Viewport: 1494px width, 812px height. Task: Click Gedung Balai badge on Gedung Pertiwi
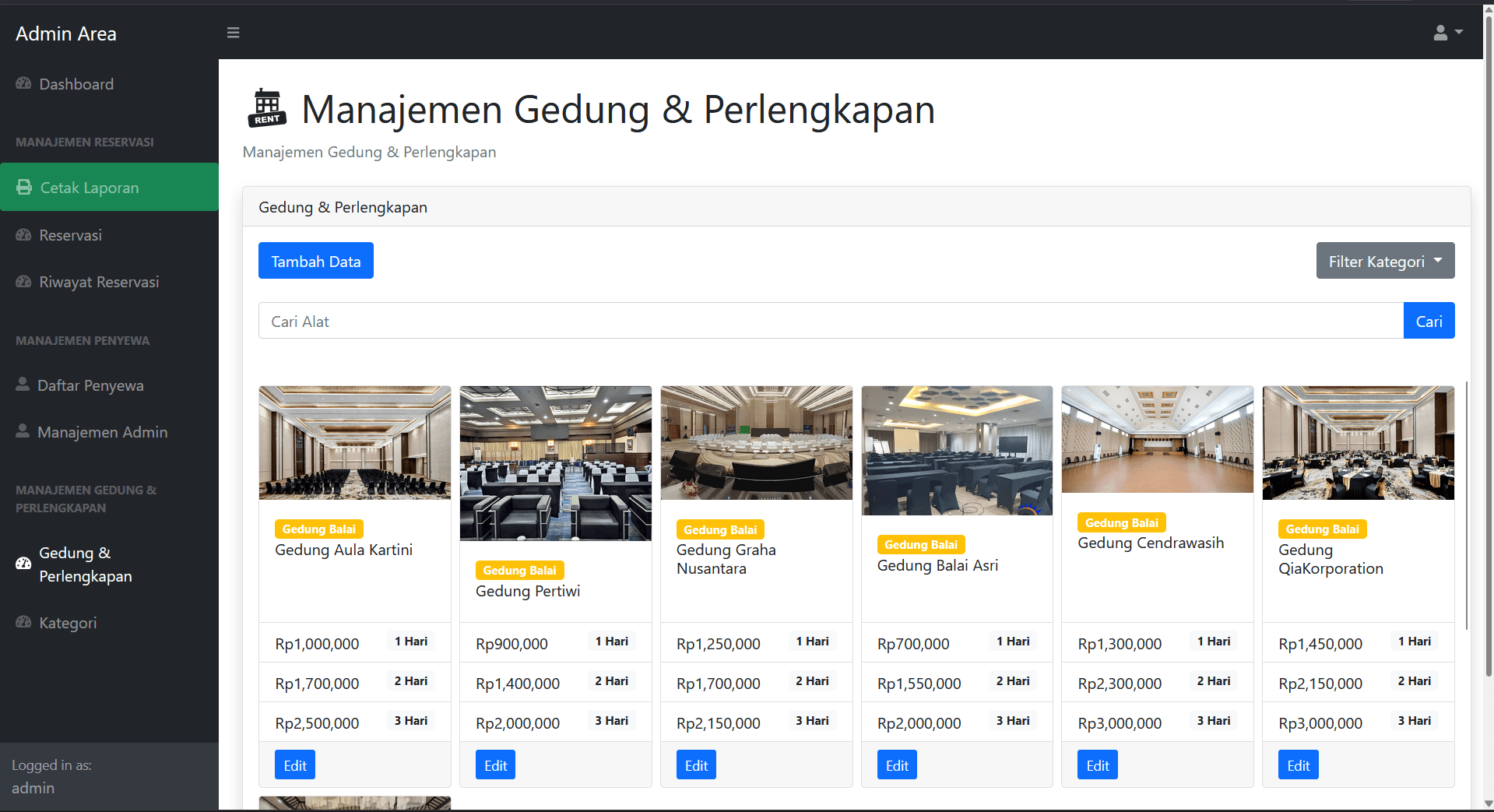(520, 571)
